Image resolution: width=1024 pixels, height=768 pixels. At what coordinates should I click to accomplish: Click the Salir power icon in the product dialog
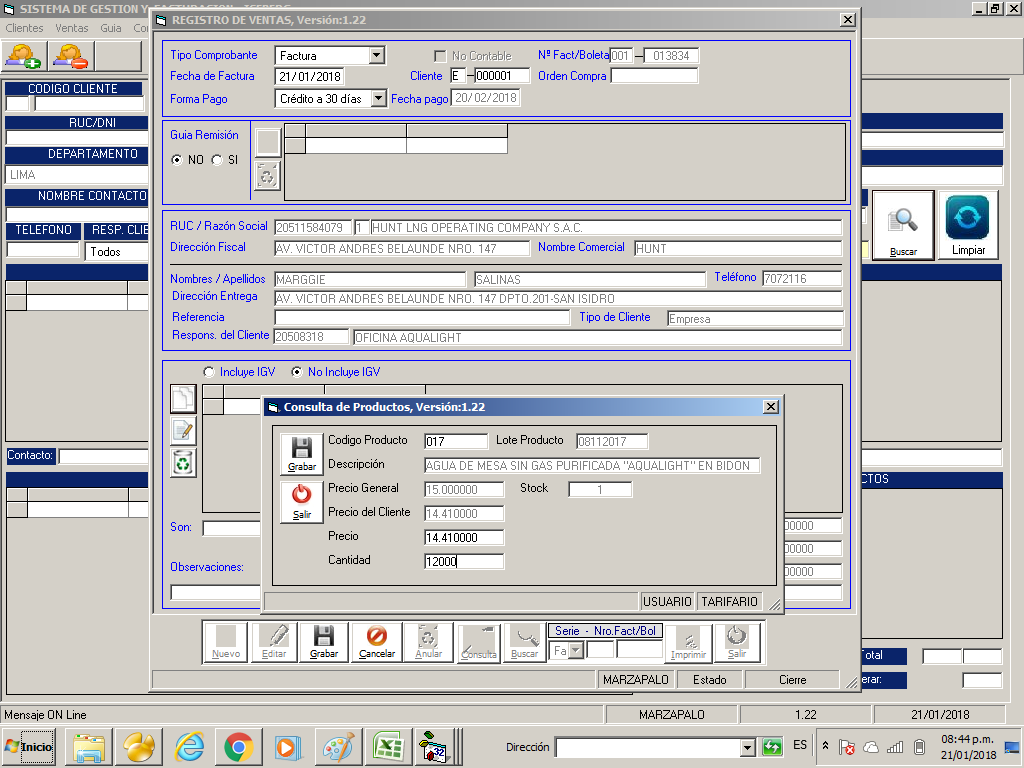(x=301, y=501)
